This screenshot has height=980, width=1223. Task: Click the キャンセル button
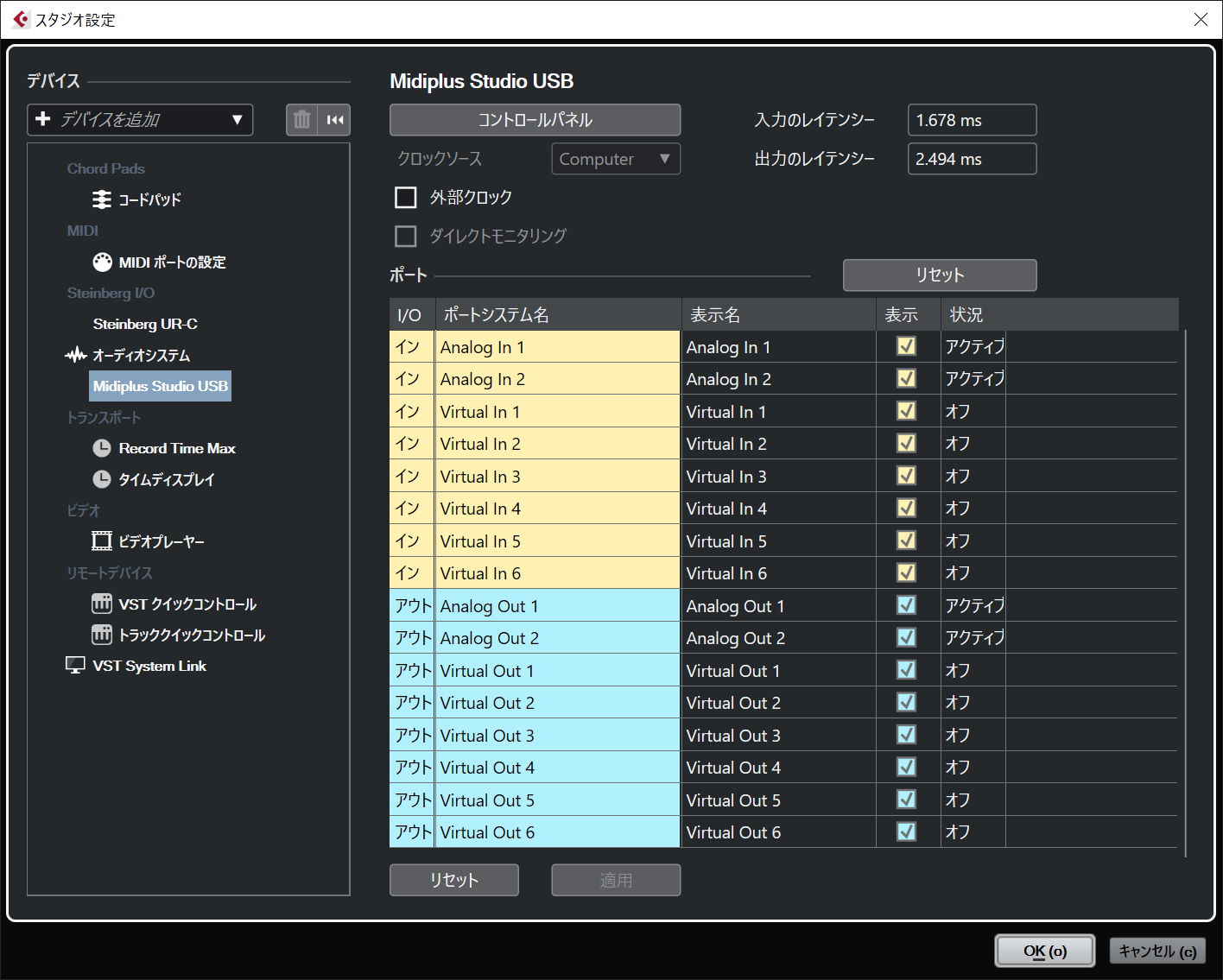1157,951
